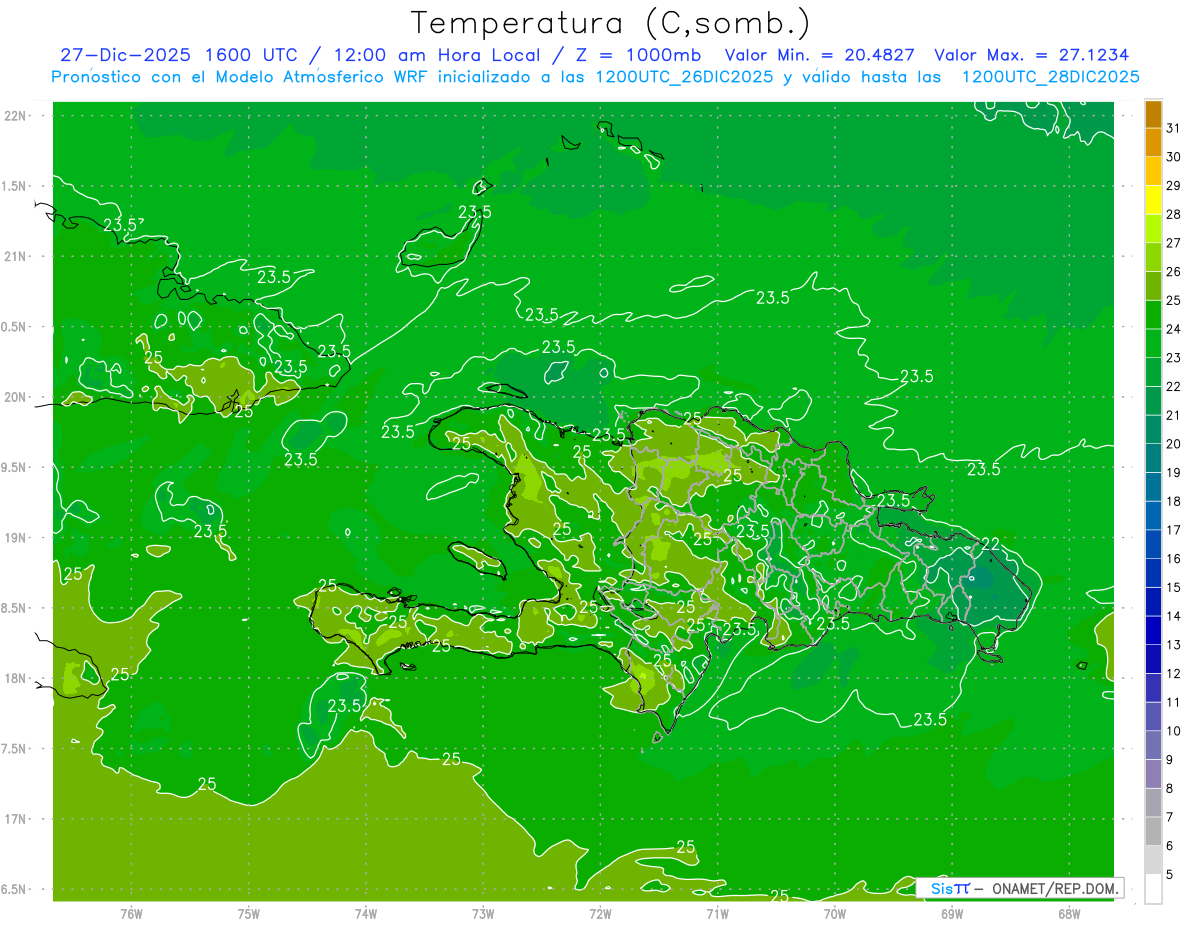Click the purple swatch between 9 and 10
This screenshot has width=1200, height=927.
coord(1153,746)
